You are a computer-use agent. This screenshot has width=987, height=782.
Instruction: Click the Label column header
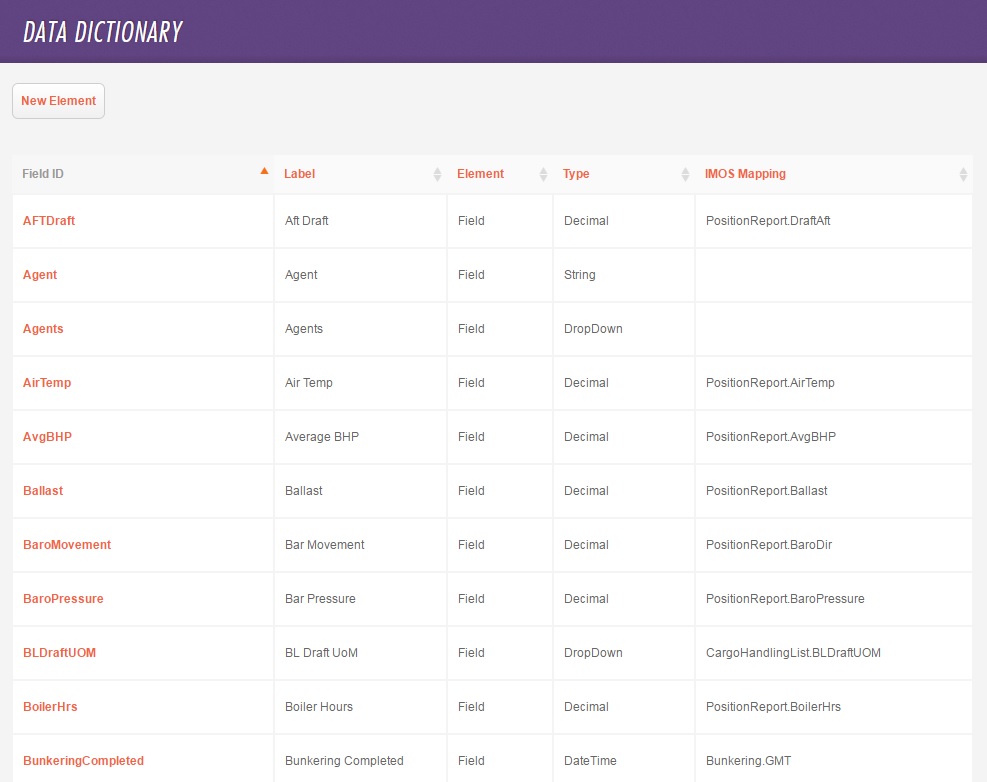tap(299, 173)
